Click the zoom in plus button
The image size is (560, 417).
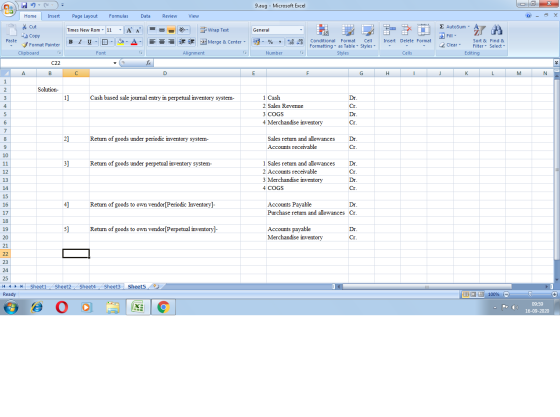(x=554, y=294)
